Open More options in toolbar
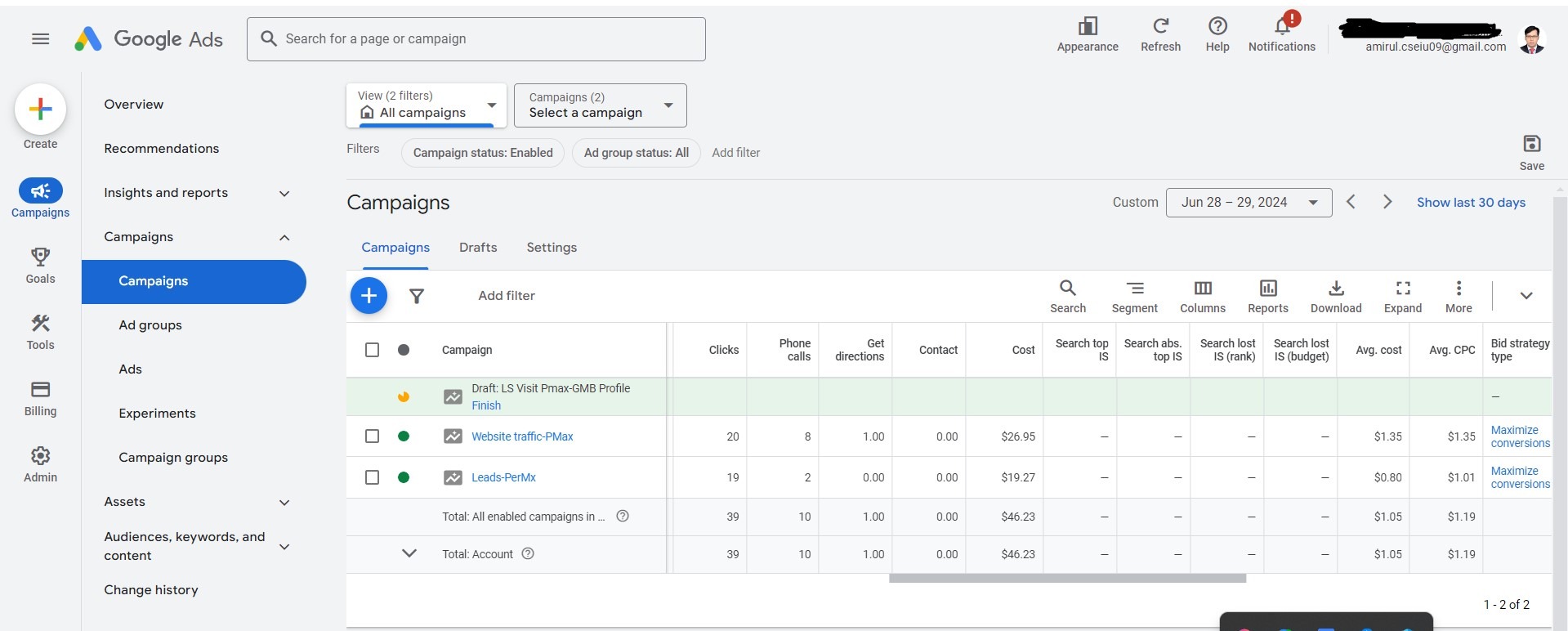The width and height of the screenshot is (1568, 631). (1459, 297)
